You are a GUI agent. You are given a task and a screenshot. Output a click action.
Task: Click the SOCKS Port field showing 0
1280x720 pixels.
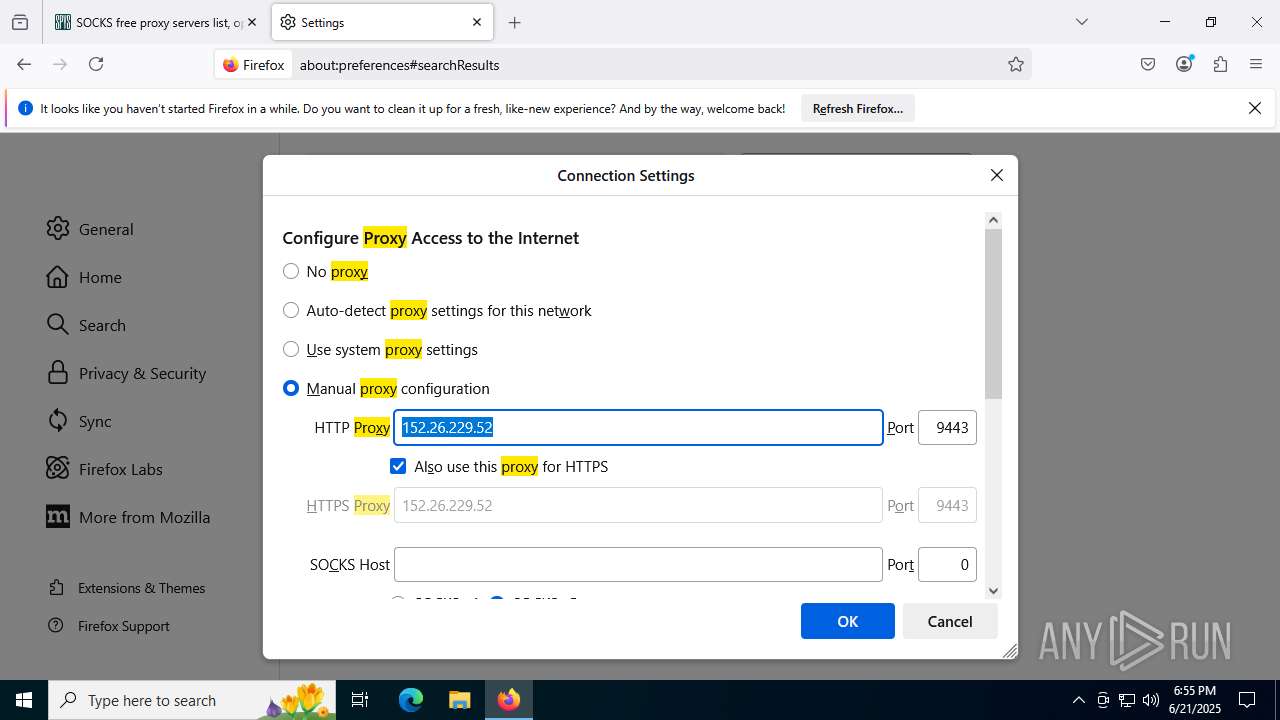947,564
